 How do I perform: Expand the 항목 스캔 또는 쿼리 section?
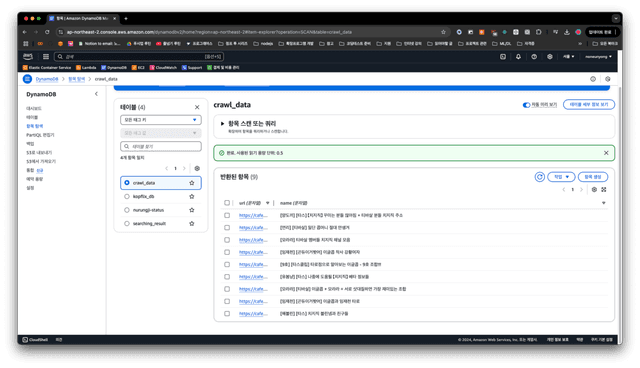222,123
